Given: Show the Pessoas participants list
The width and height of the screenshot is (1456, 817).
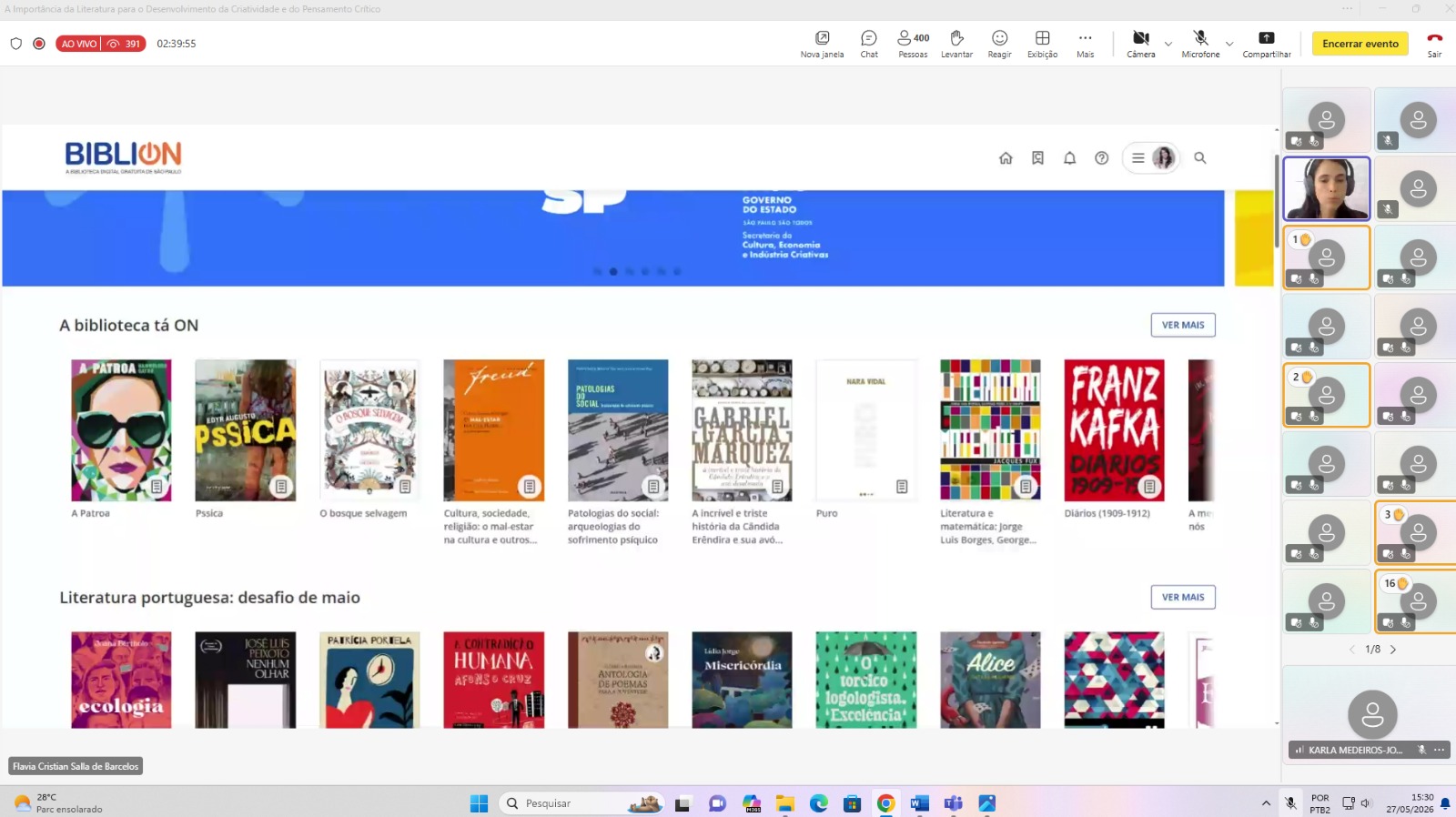Looking at the screenshot, I should [913, 44].
